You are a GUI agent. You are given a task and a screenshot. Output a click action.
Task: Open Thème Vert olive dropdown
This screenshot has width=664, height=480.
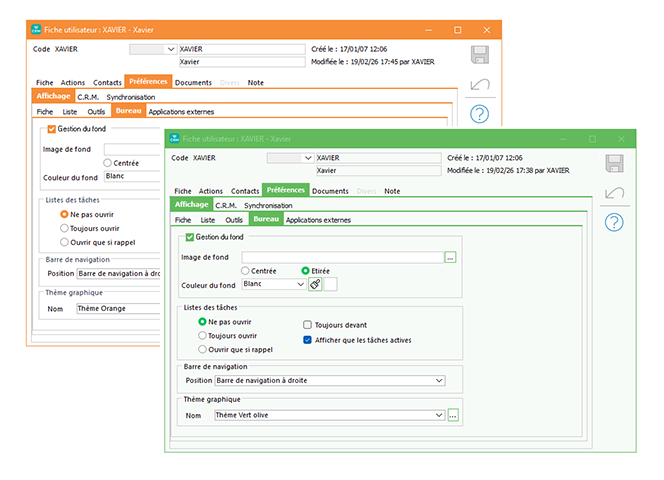point(329,415)
